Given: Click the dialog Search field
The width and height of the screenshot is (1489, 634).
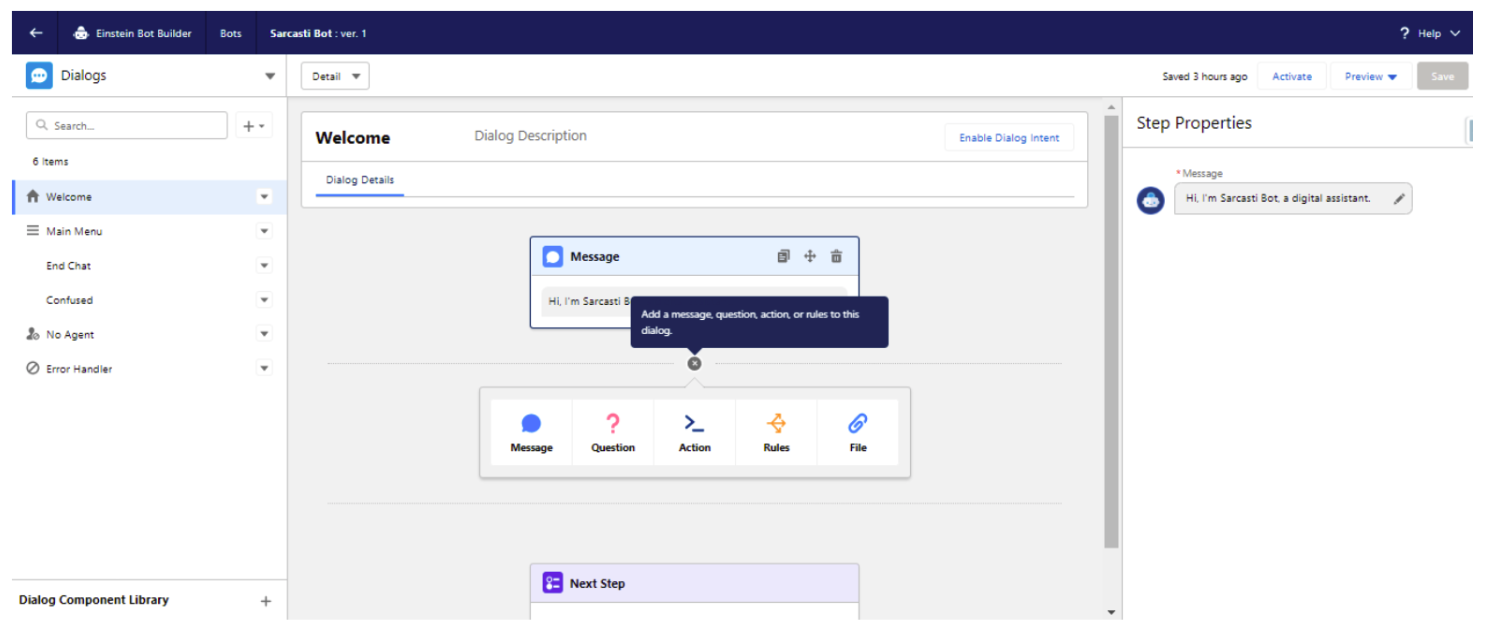Looking at the screenshot, I should pyautogui.click(x=127, y=126).
